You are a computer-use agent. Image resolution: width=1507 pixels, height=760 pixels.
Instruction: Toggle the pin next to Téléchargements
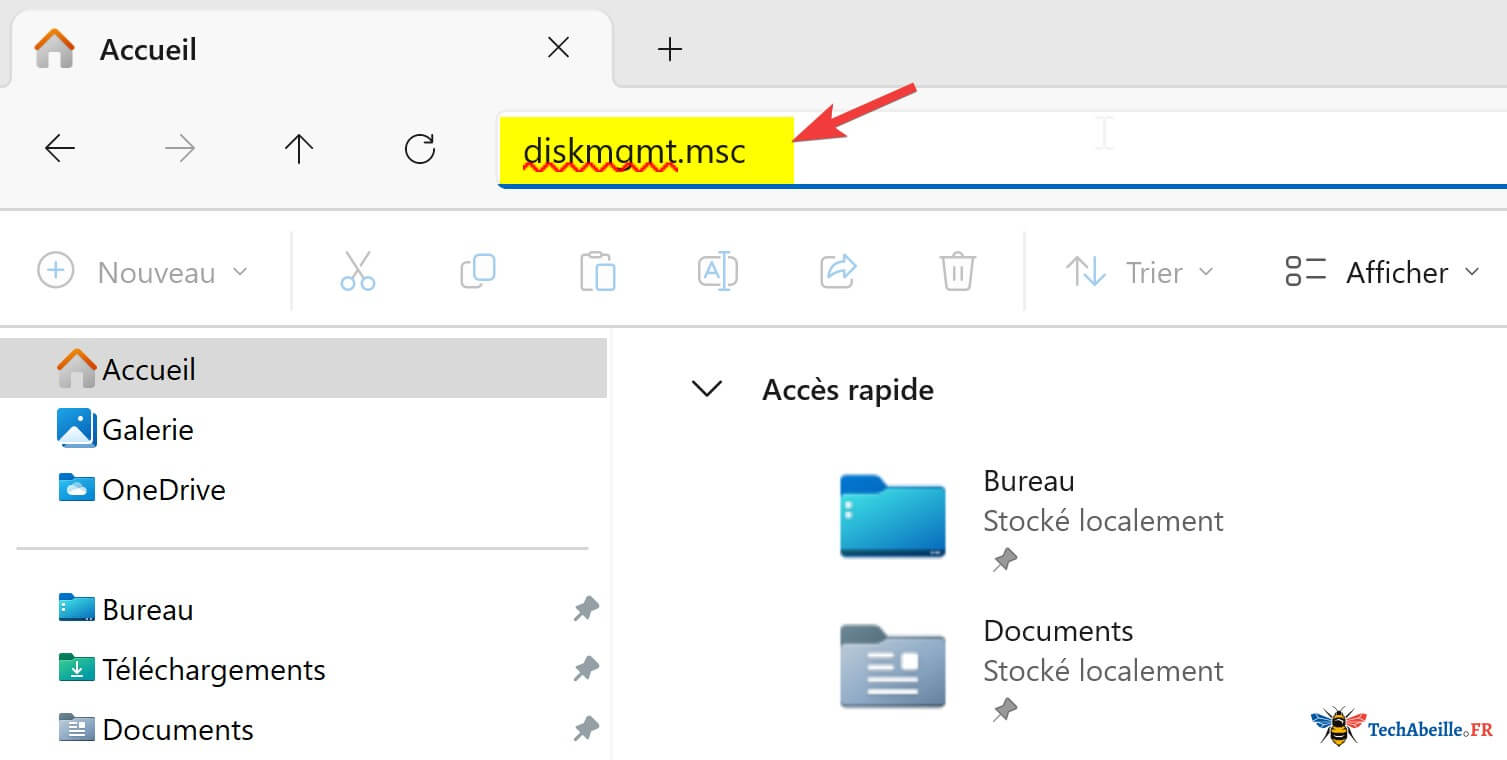[586, 669]
